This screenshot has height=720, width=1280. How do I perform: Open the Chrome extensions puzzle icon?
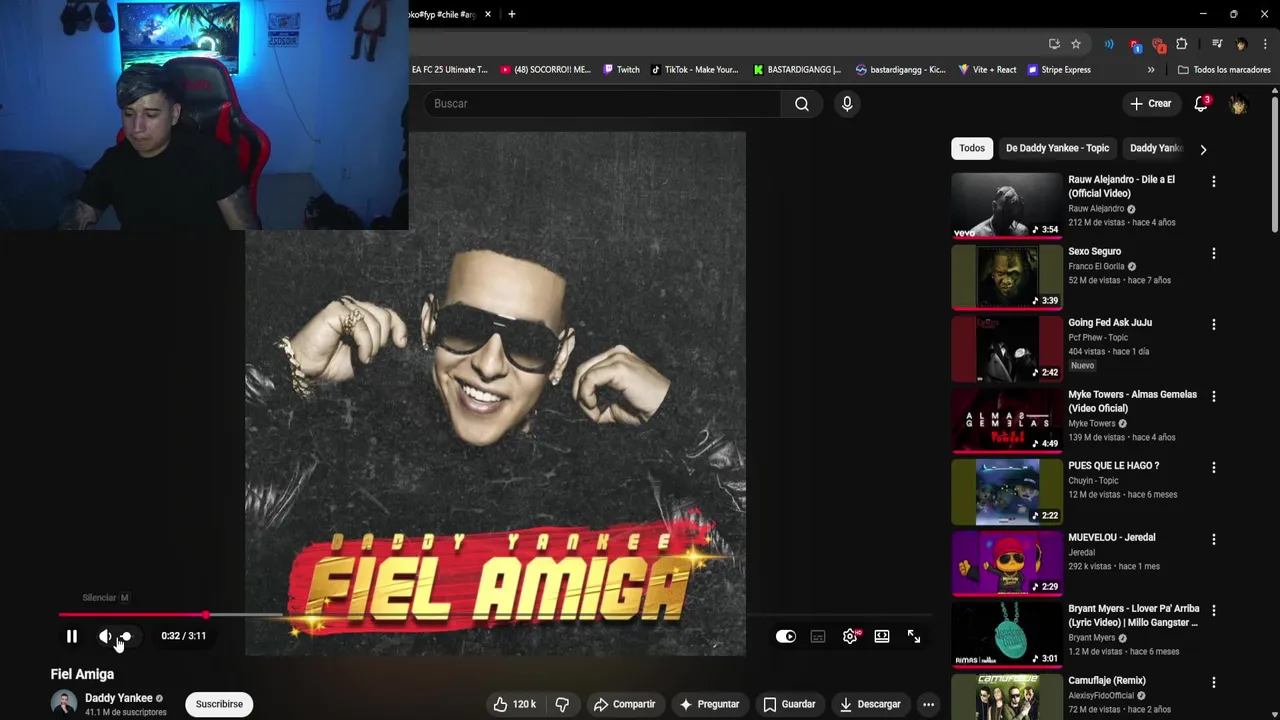[1182, 44]
